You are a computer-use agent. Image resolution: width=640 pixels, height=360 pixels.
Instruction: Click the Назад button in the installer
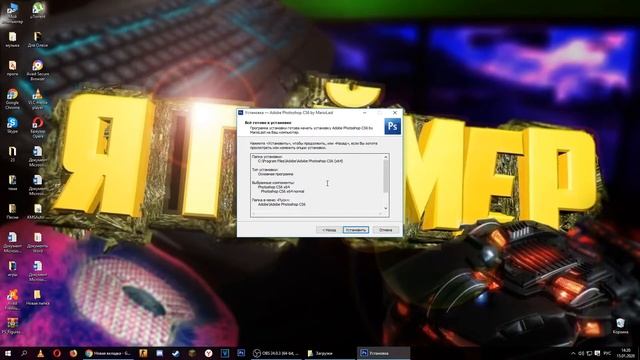pyautogui.click(x=329, y=230)
